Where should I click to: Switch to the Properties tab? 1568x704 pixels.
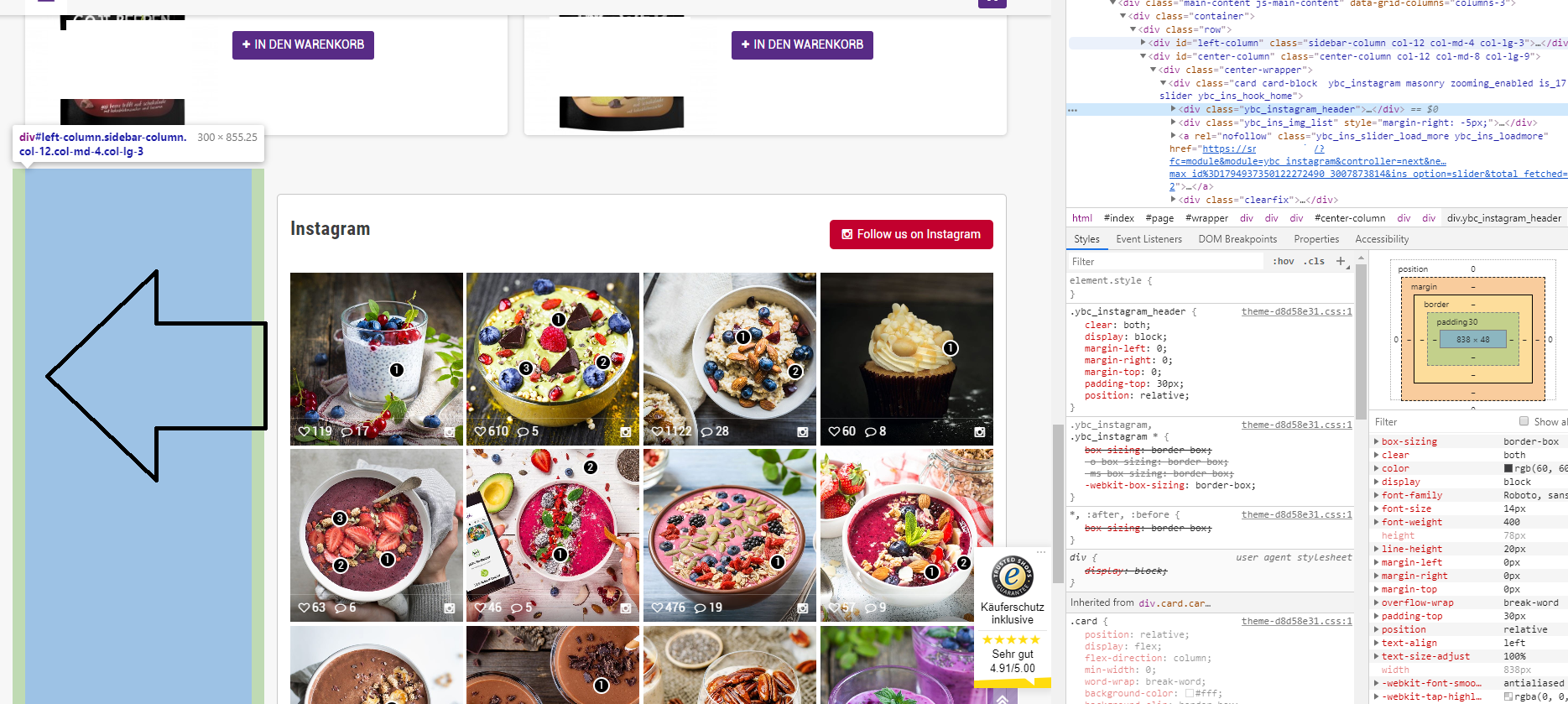(x=1316, y=239)
